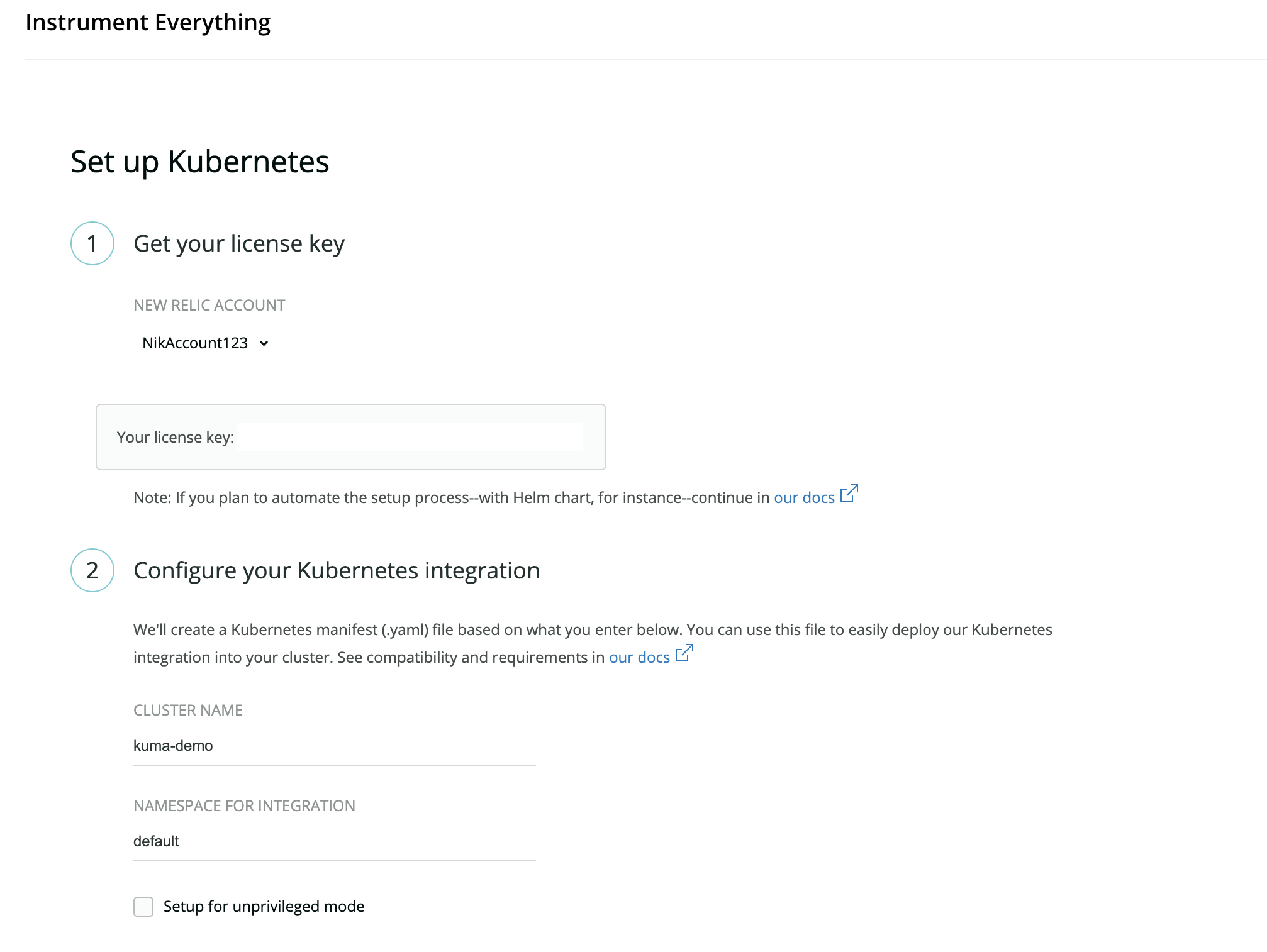Click the CLUSTER NAME label
This screenshot has width=1267, height=952.
click(x=188, y=711)
